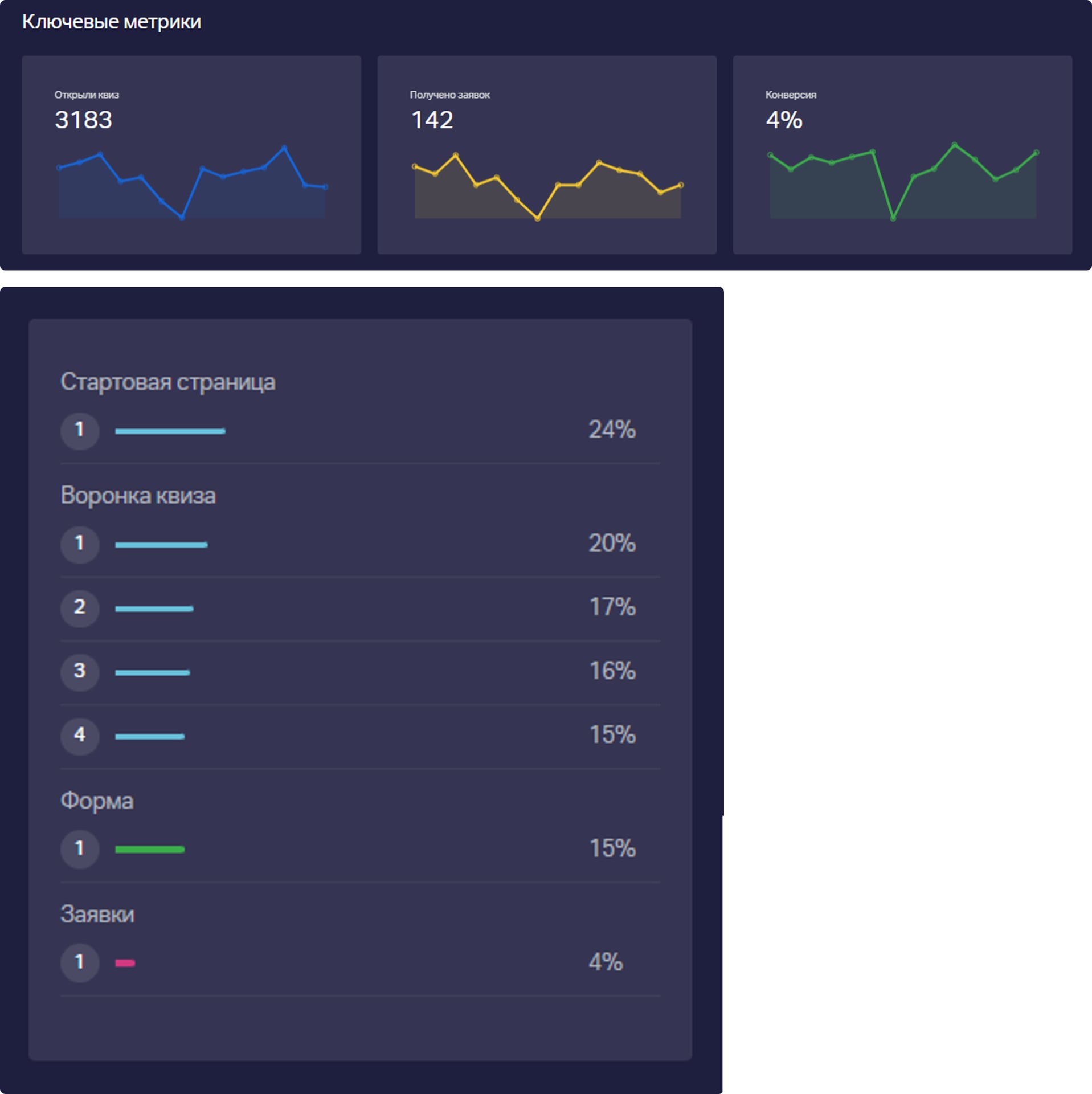Click the "Получено заявок" card label
The width and height of the screenshot is (1092, 1094).
pos(449,95)
